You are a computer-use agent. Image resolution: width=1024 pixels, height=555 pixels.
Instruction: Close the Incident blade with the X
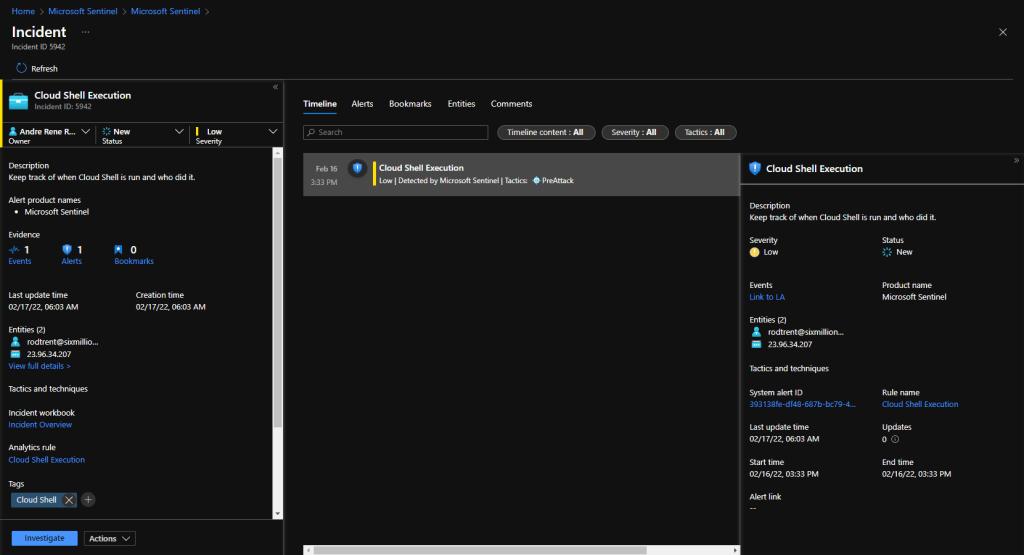[1002, 32]
